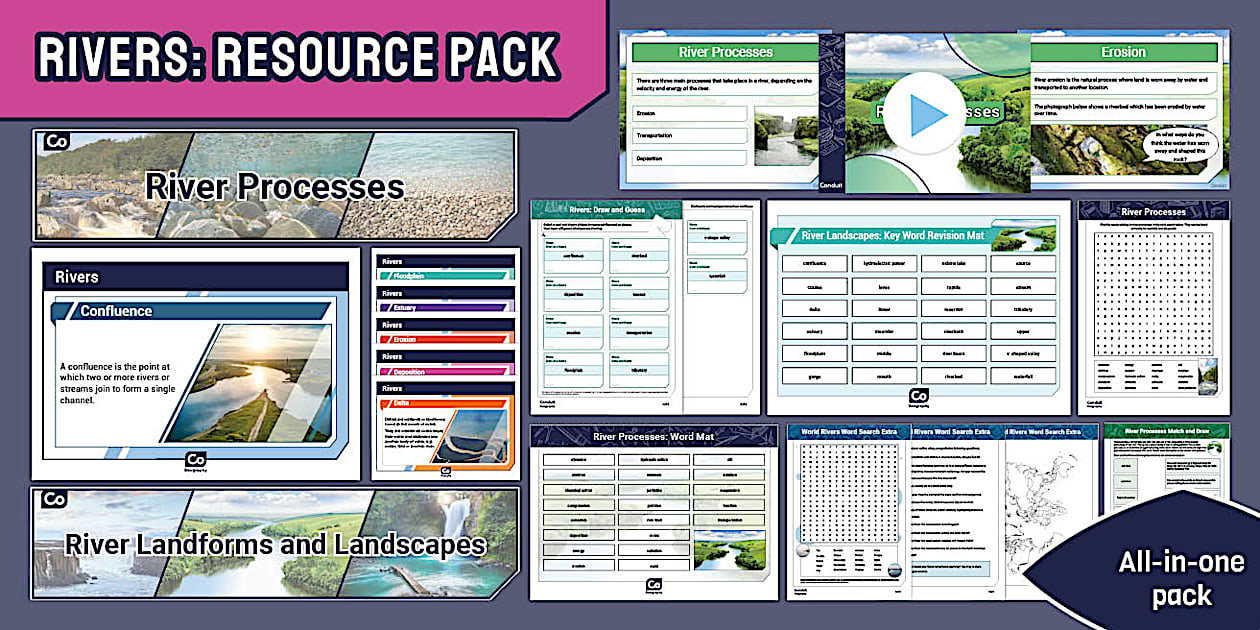The height and width of the screenshot is (630, 1260).
Task: Play the River Processes video
Action: pos(924,113)
